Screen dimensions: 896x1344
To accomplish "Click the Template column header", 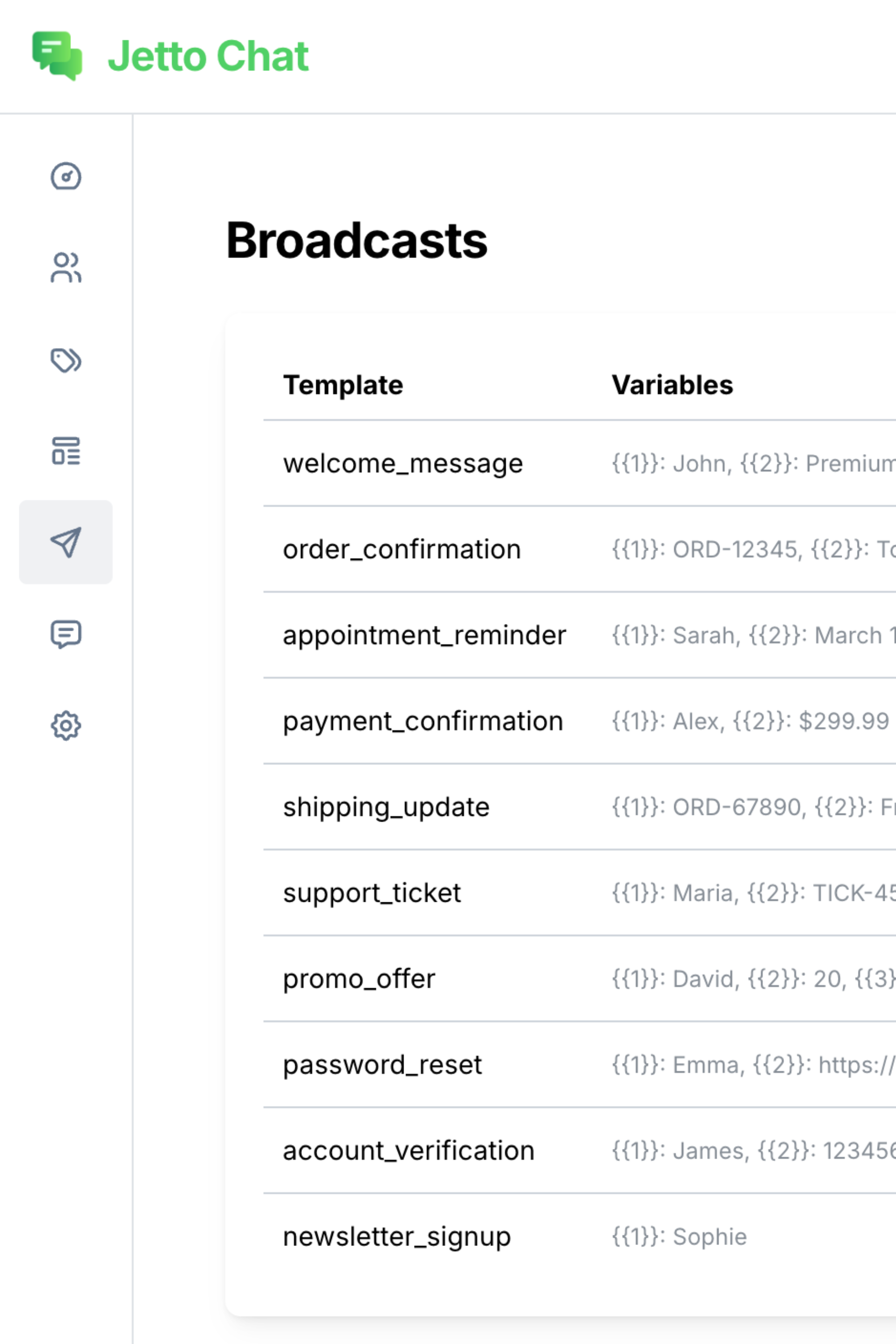I will [x=343, y=385].
